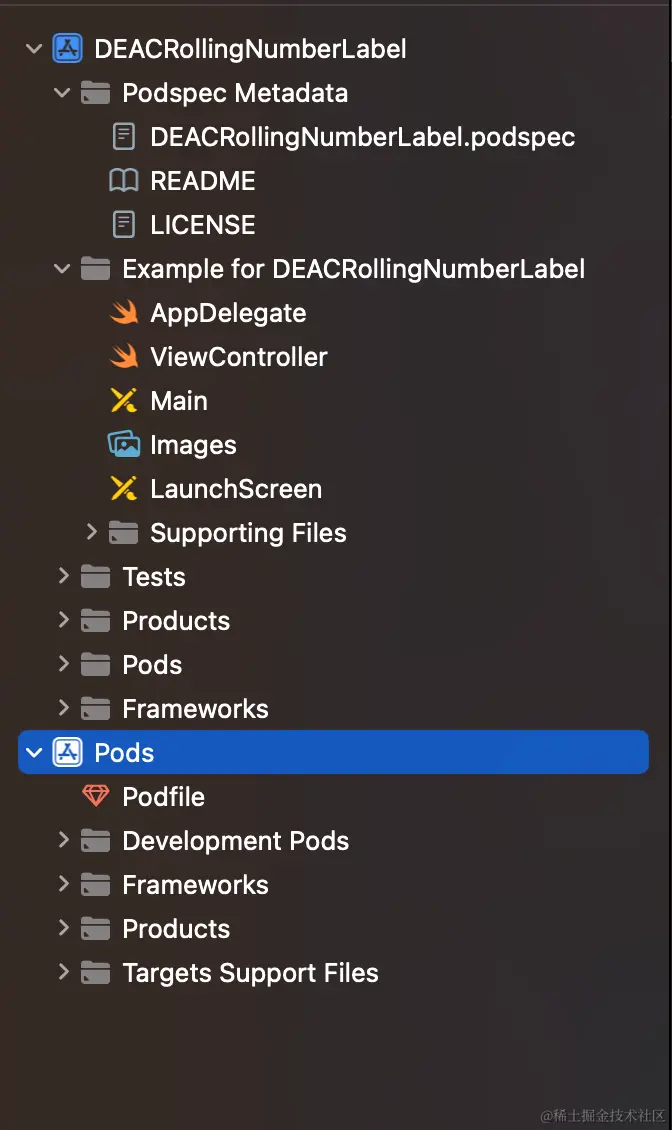Expand the Supporting Files folder

point(92,533)
